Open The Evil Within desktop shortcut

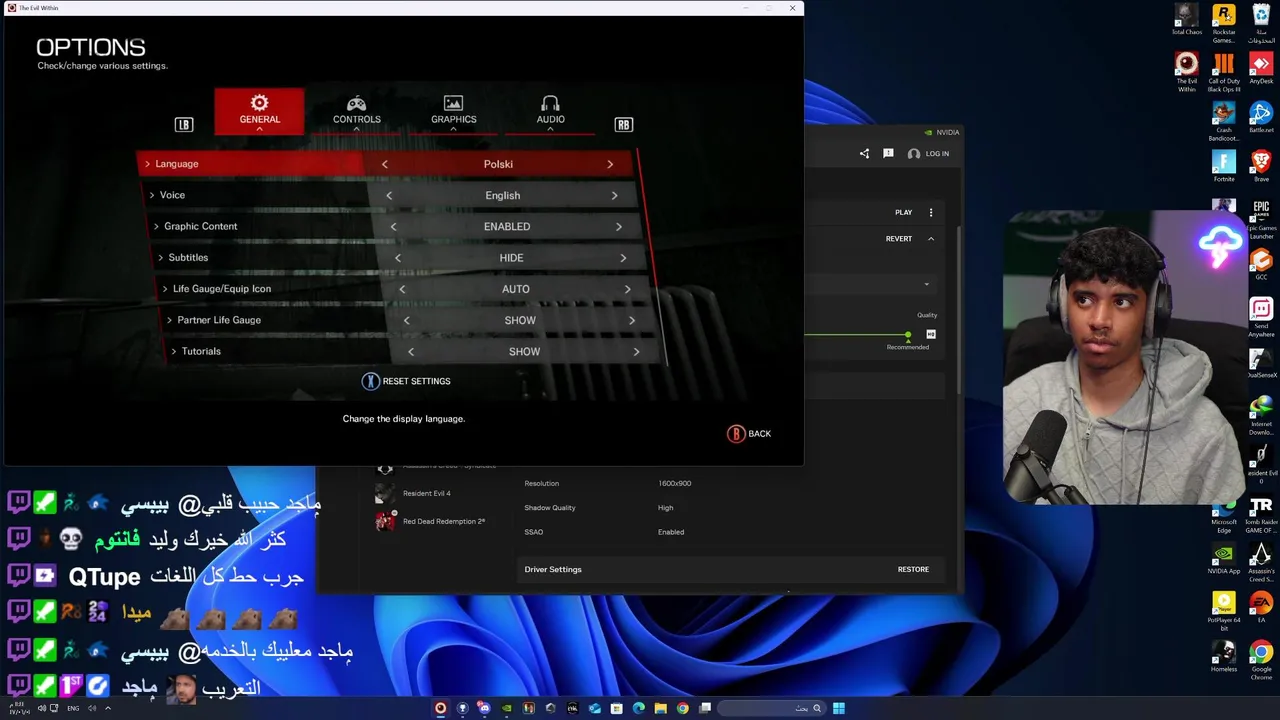click(1187, 72)
